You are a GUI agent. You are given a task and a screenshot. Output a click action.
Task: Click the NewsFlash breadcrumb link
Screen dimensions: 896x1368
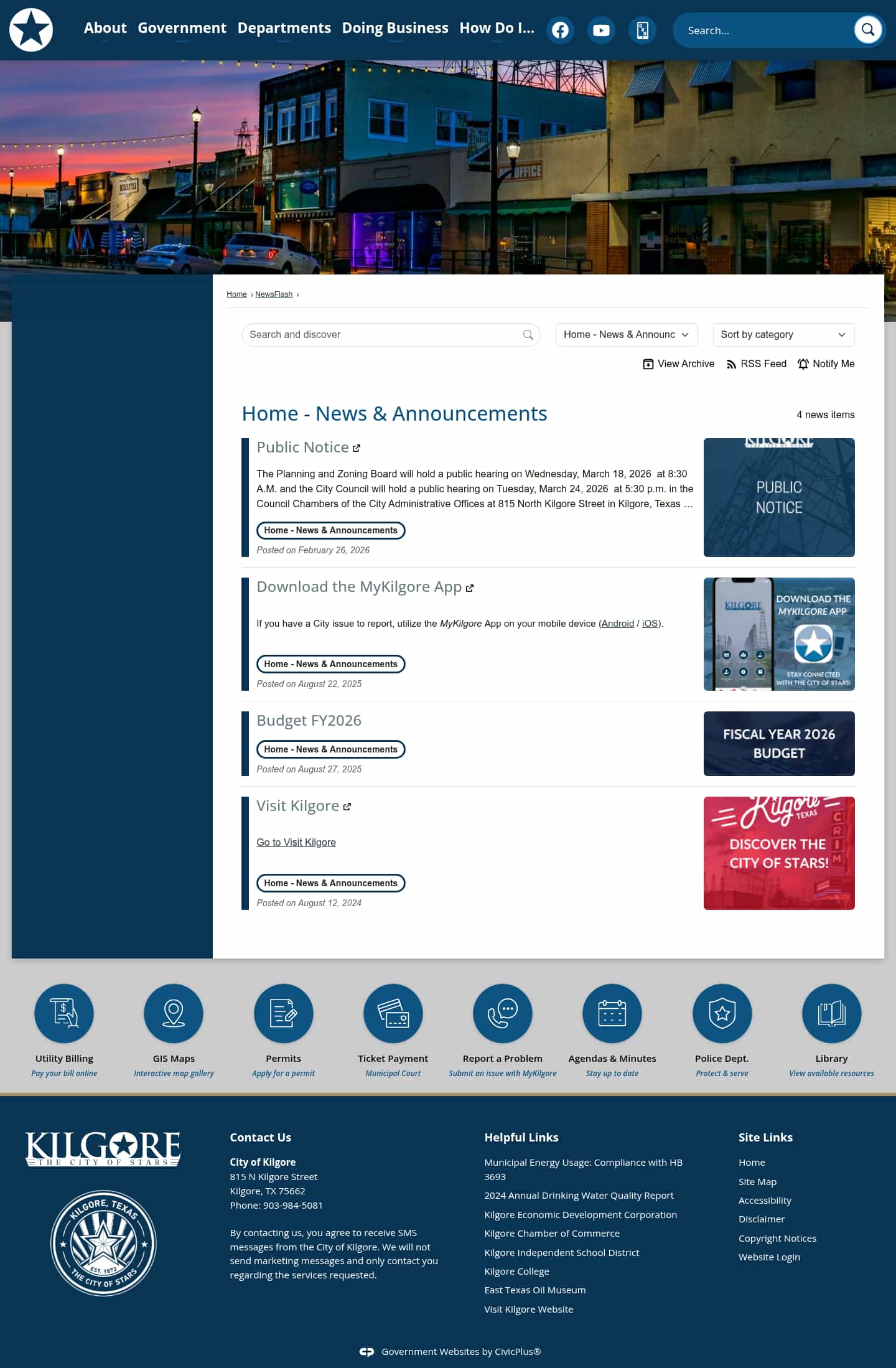pos(274,294)
